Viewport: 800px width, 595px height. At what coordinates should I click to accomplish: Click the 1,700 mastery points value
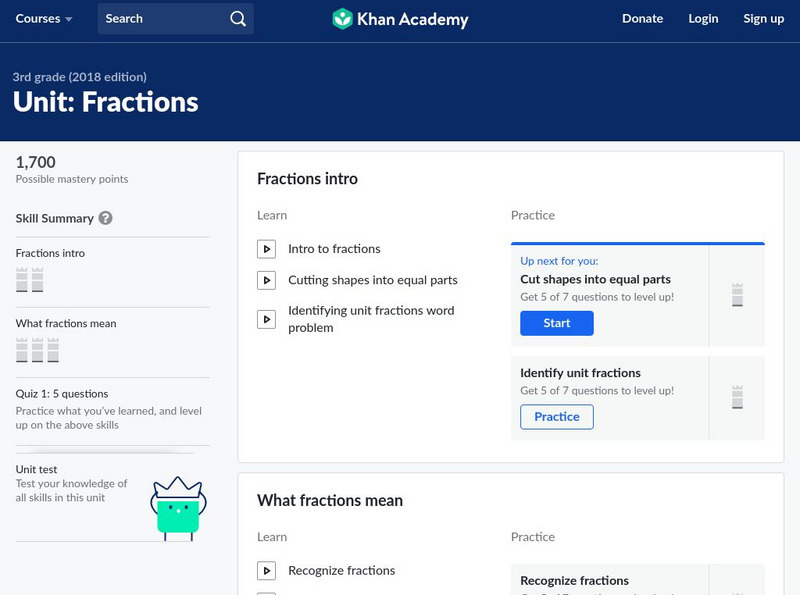(x=35, y=162)
